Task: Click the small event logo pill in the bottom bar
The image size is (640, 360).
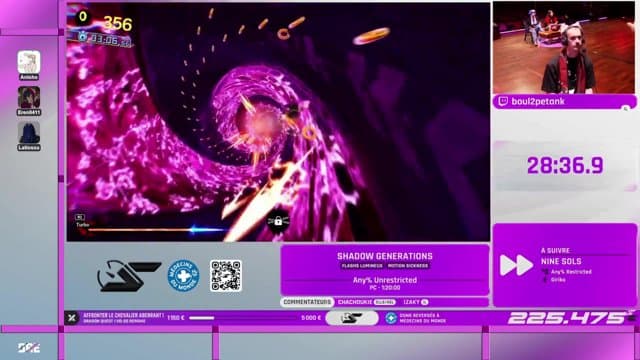Action: click(x=352, y=318)
